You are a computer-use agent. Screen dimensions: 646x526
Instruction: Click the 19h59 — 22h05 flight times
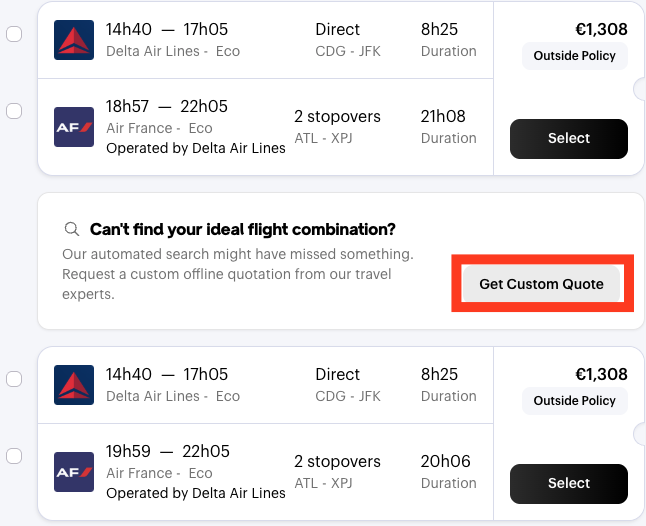(167, 452)
